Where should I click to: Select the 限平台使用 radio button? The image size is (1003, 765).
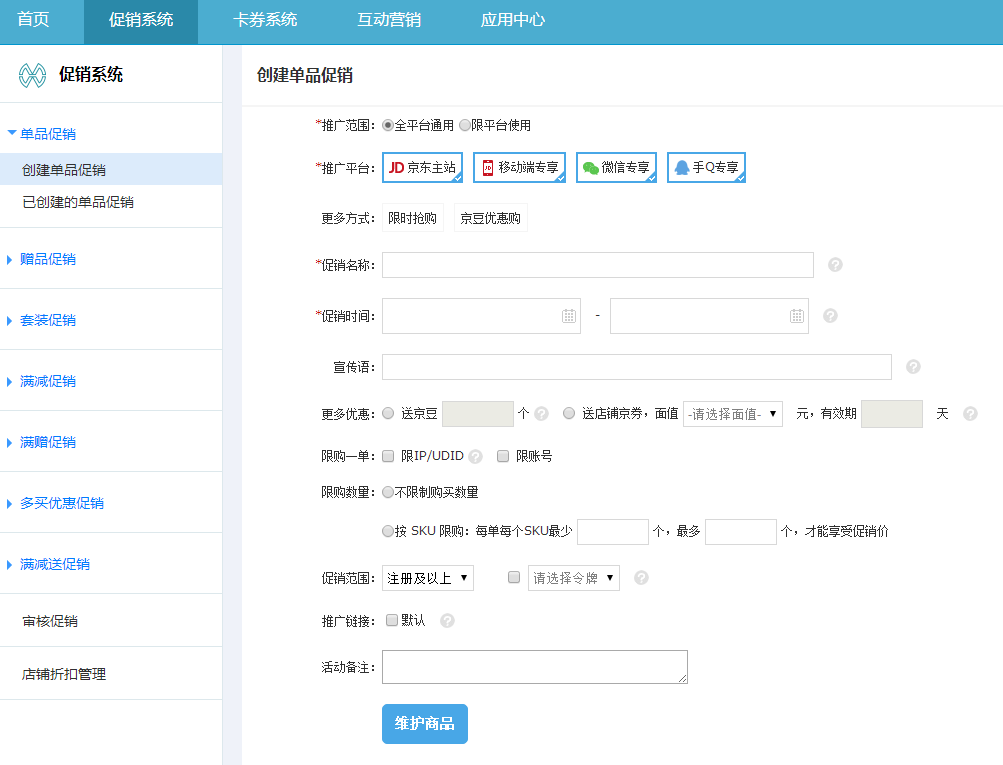pos(465,126)
